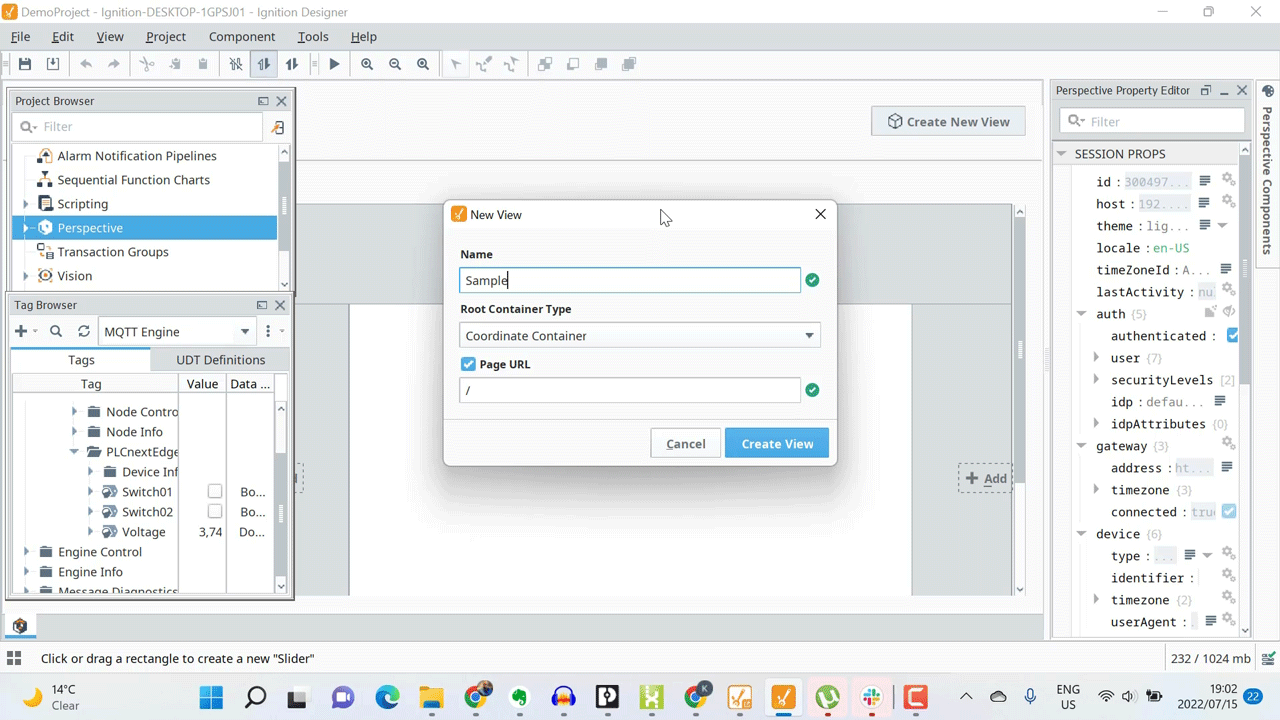Expand the Engine Control folder
Screen dimensions: 1280x720
click(26, 552)
